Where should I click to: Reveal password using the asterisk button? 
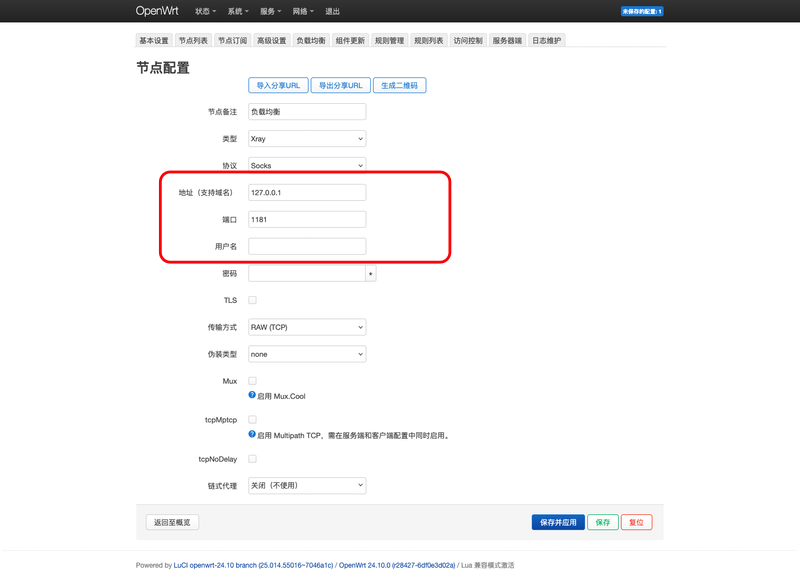[371, 273]
